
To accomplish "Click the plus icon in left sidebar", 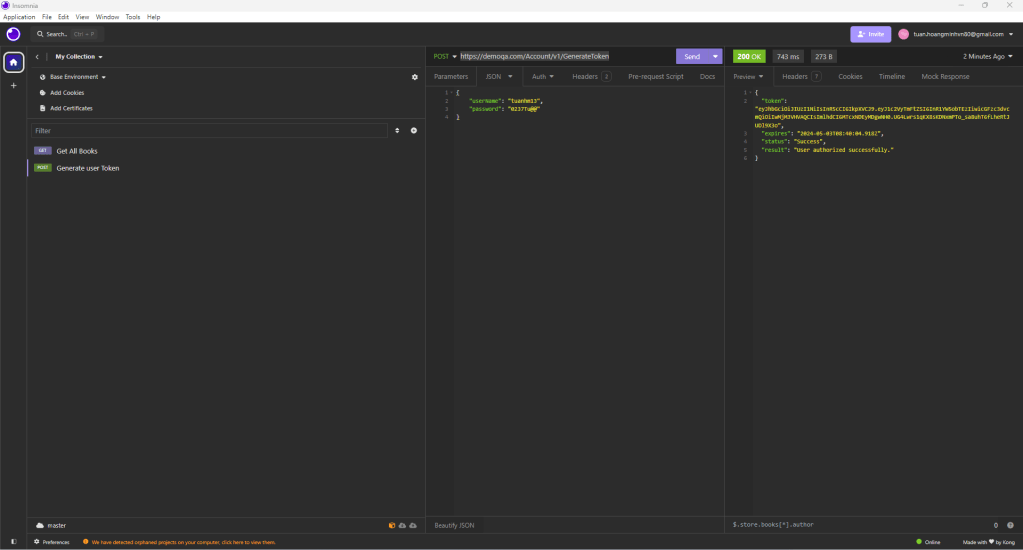I will pos(13,86).
